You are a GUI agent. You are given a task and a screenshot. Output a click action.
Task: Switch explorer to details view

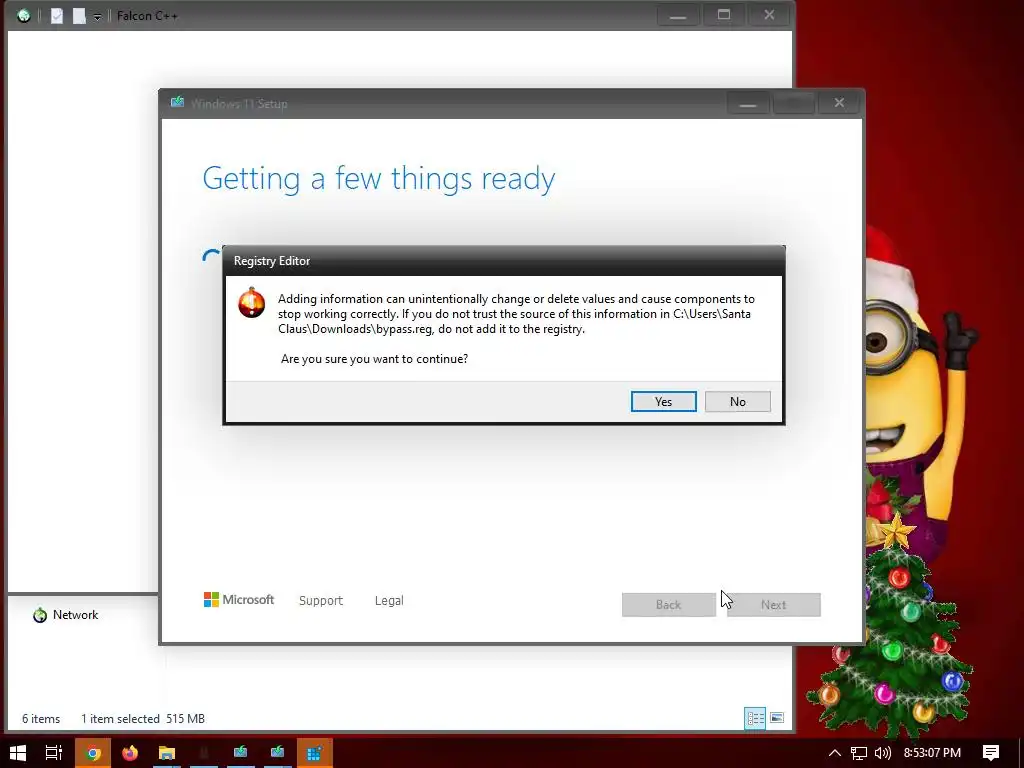tap(756, 718)
